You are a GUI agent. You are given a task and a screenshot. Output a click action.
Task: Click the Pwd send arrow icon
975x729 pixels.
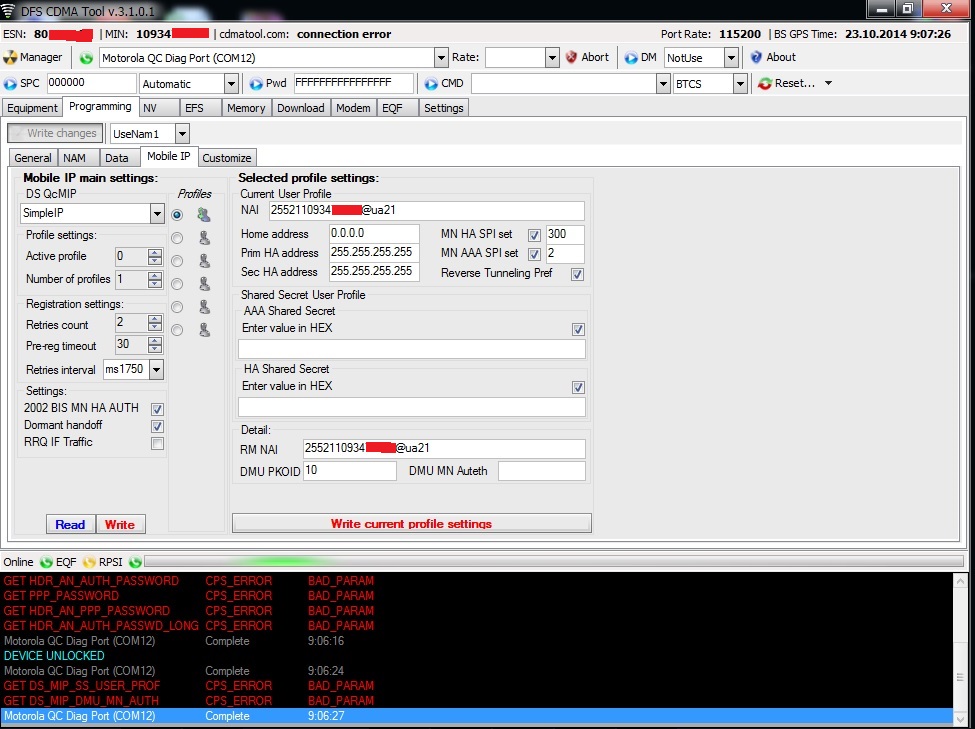click(x=256, y=83)
